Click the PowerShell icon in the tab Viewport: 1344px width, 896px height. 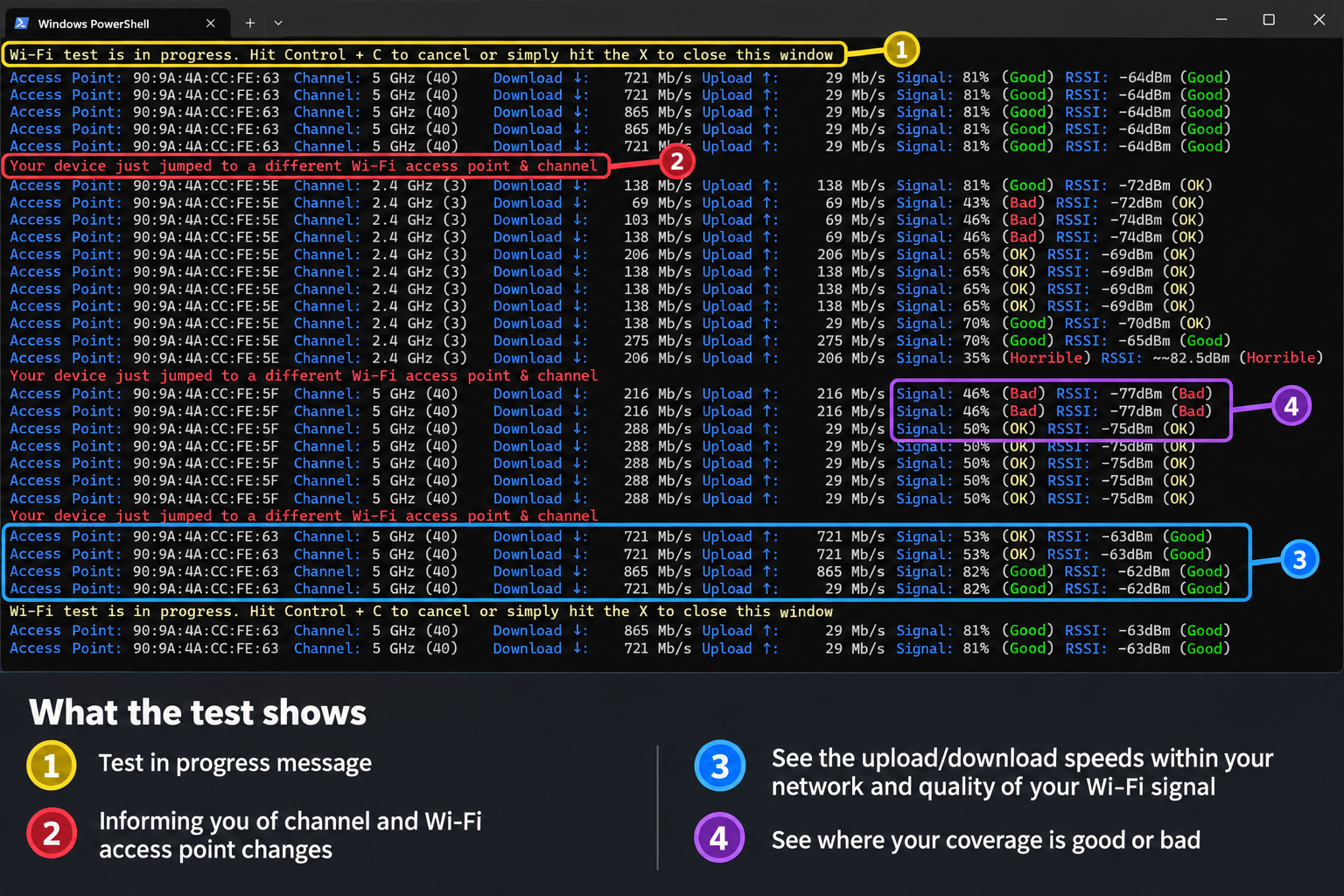pyautogui.click(x=22, y=24)
